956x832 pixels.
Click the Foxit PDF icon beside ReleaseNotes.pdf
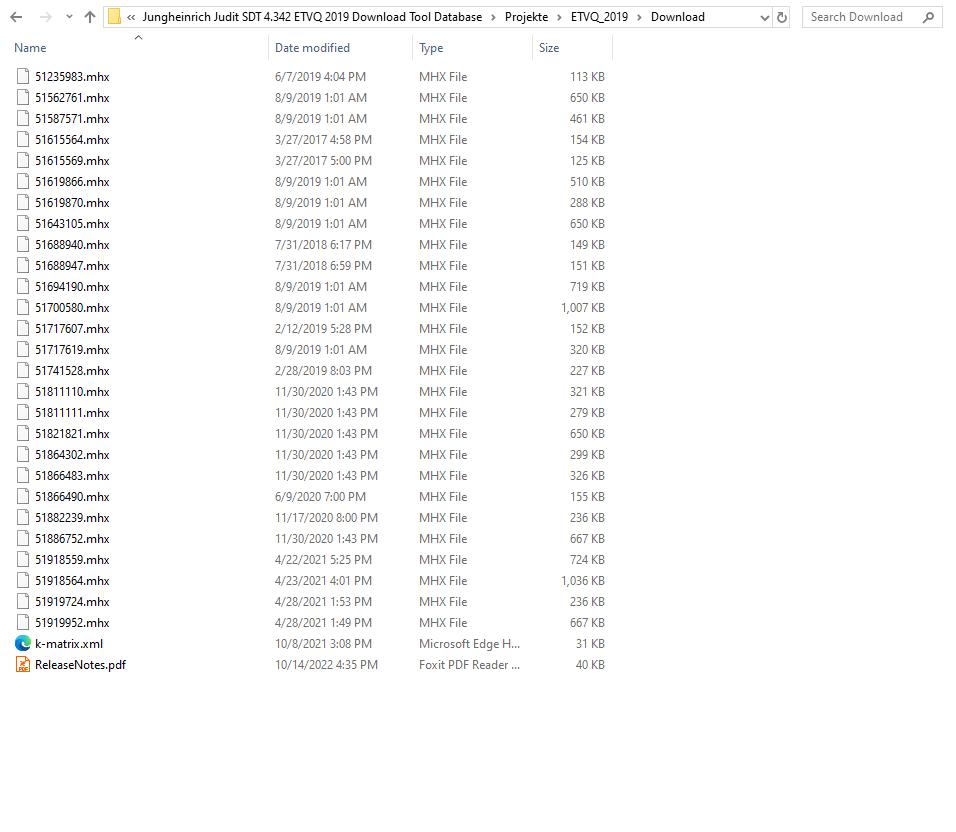(x=22, y=664)
